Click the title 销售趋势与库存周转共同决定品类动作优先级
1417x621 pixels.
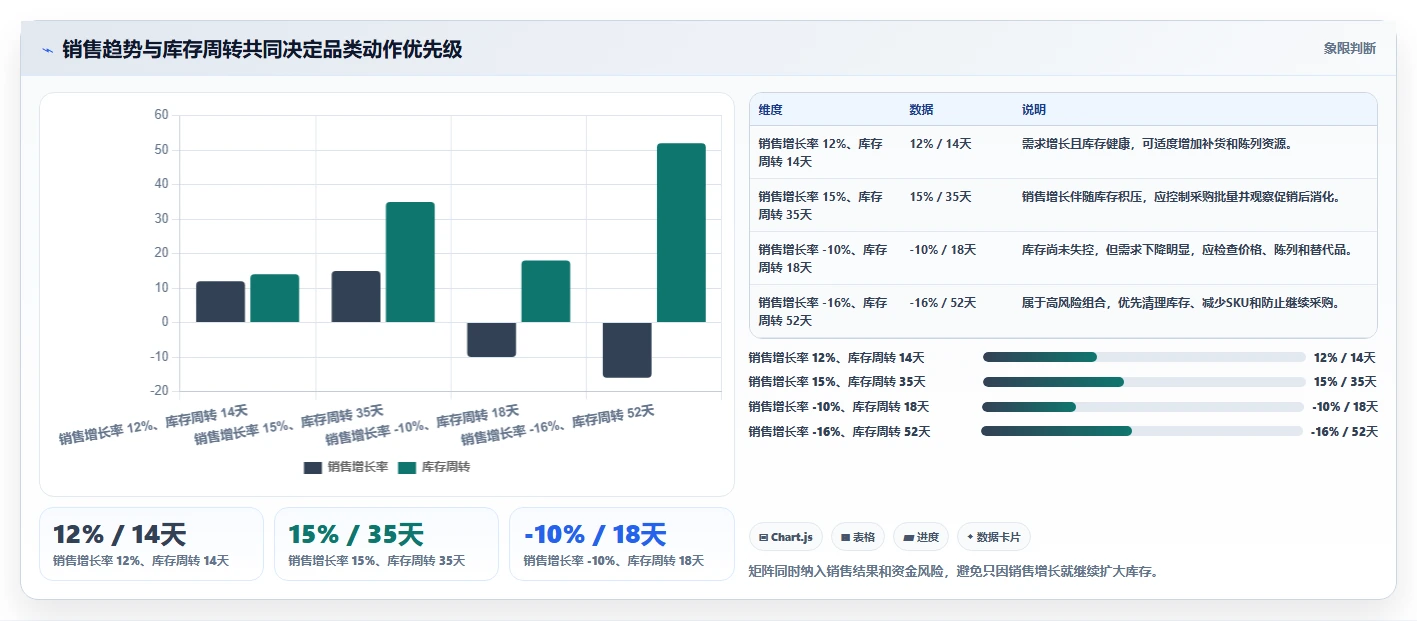pyautogui.click(x=262, y=49)
